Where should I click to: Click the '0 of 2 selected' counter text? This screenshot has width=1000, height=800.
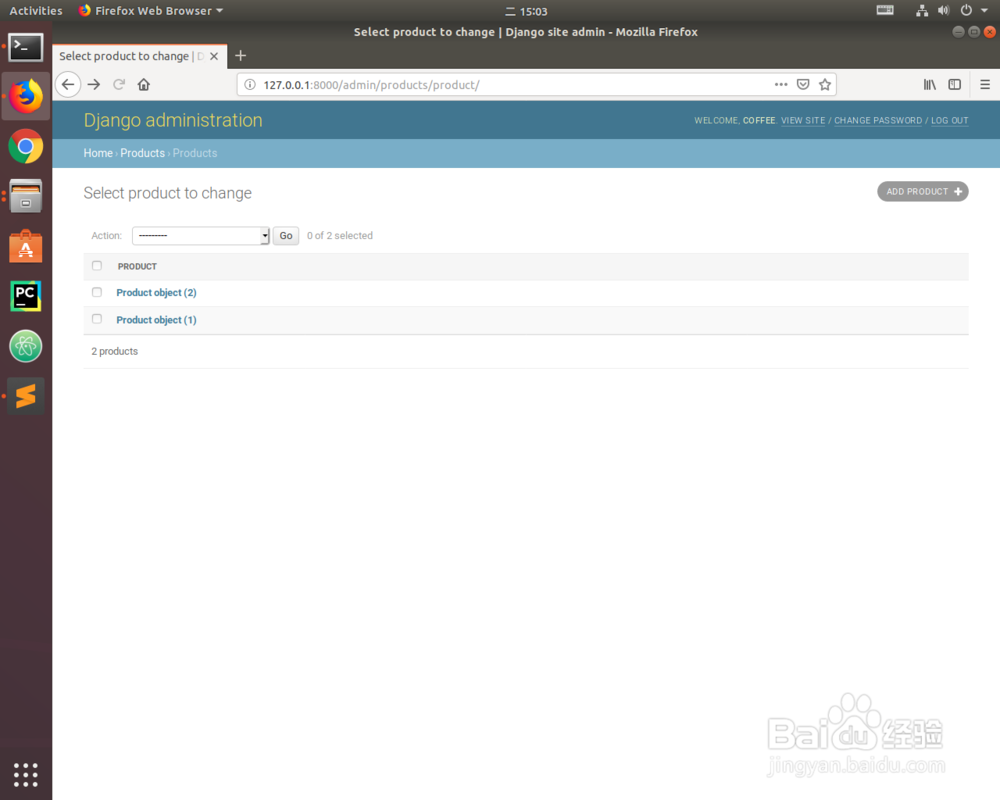[340, 235]
